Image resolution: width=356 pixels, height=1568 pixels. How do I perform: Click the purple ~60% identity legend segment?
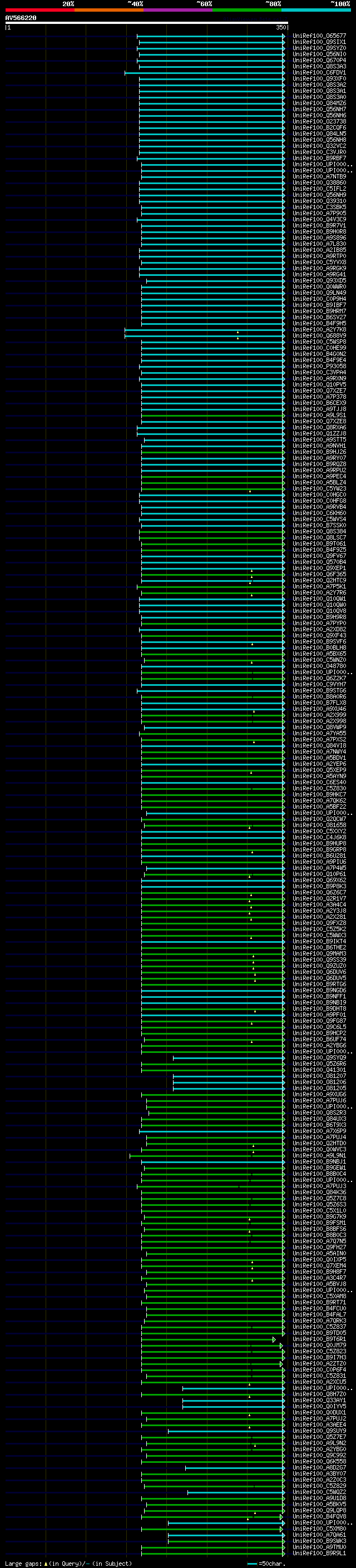coord(179,10)
